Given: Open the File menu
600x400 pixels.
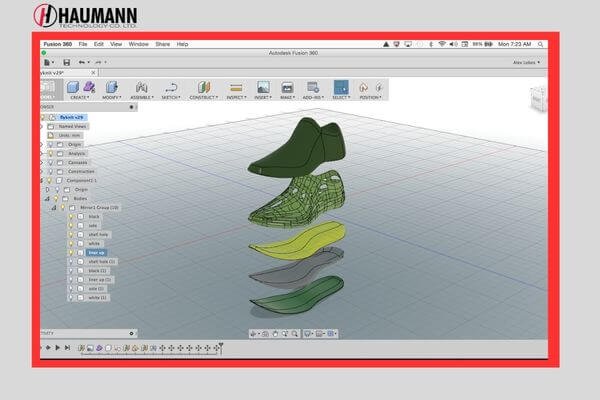Looking at the screenshot, I should tap(82, 44).
